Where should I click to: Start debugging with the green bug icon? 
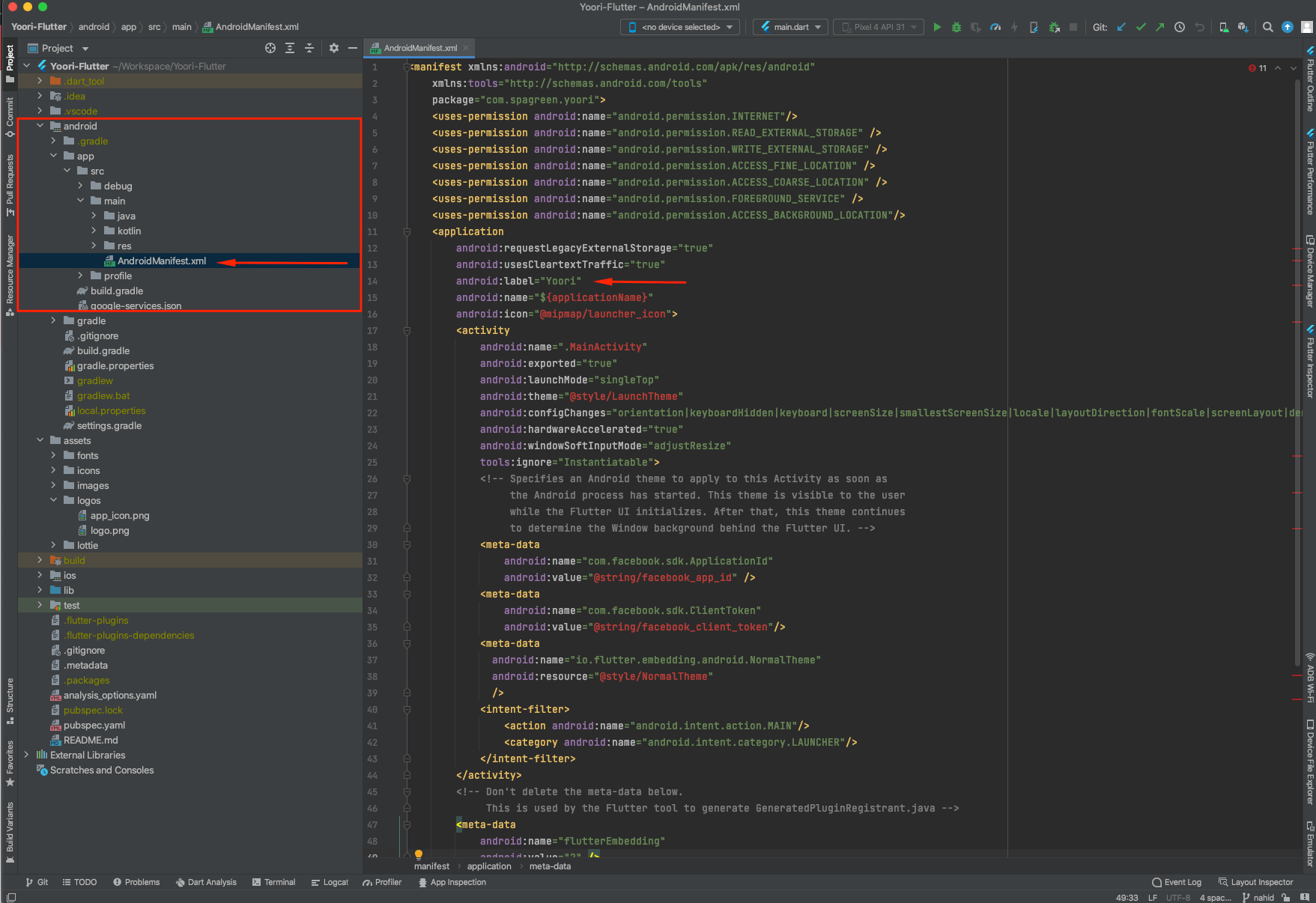click(956, 27)
